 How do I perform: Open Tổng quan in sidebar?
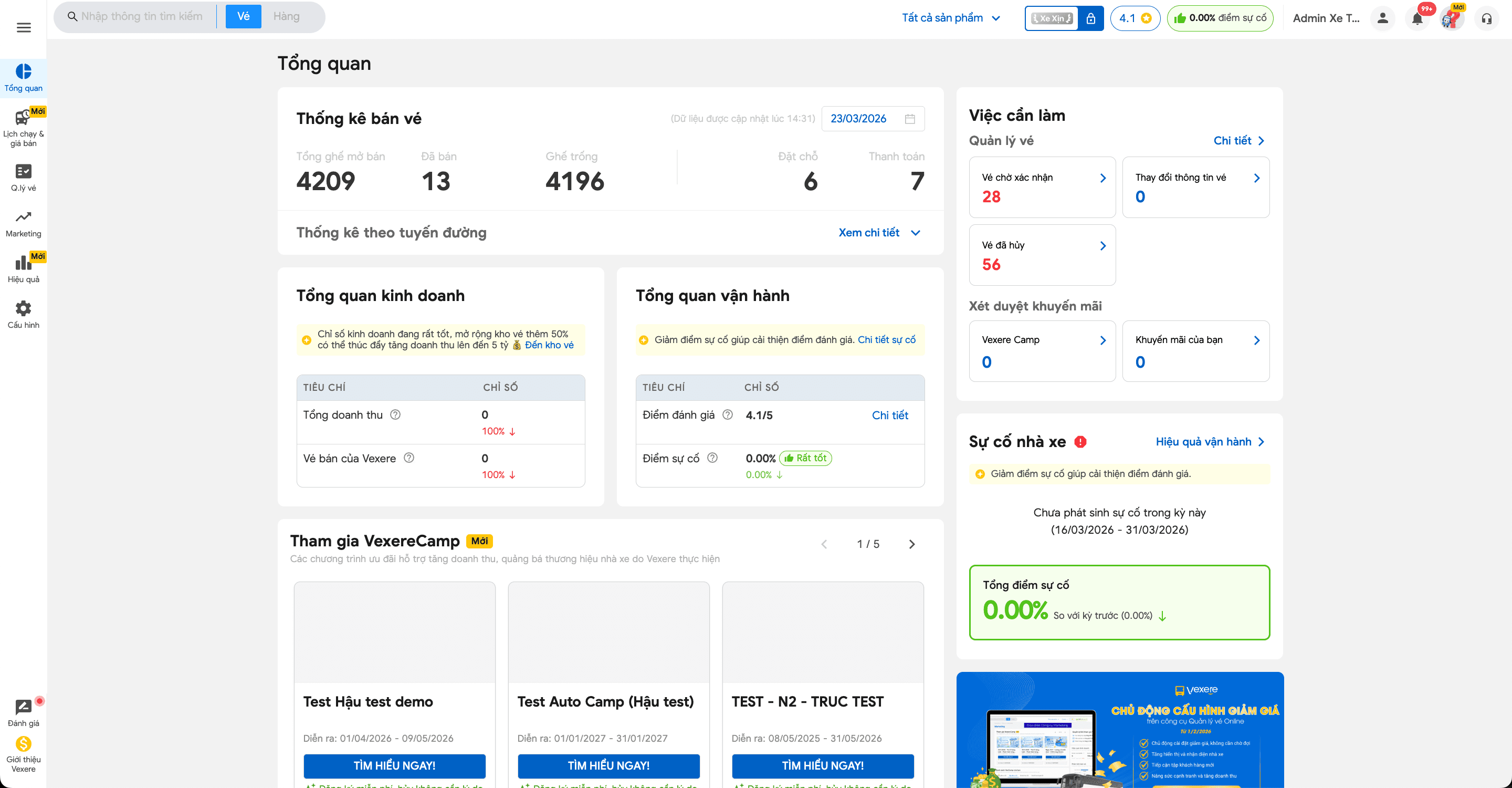point(24,78)
